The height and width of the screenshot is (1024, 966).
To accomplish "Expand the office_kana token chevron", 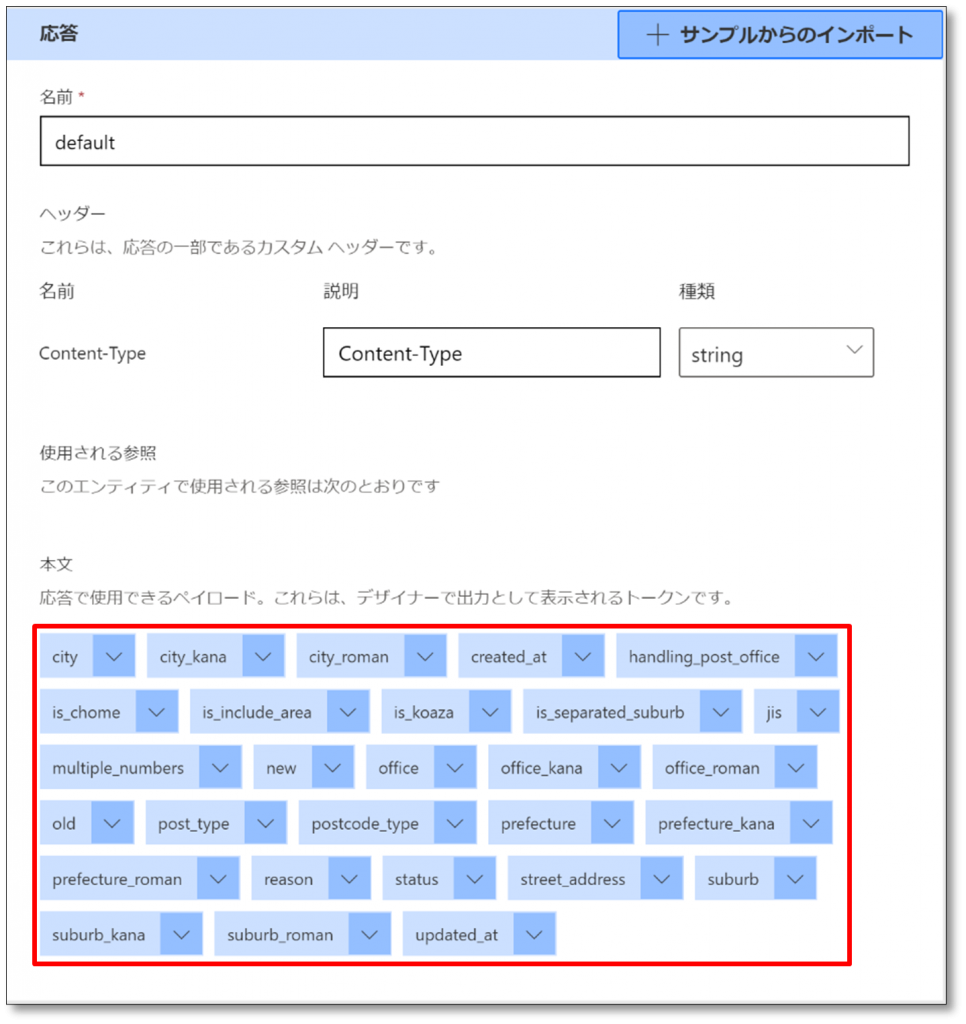I will pyautogui.click(x=619, y=767).
